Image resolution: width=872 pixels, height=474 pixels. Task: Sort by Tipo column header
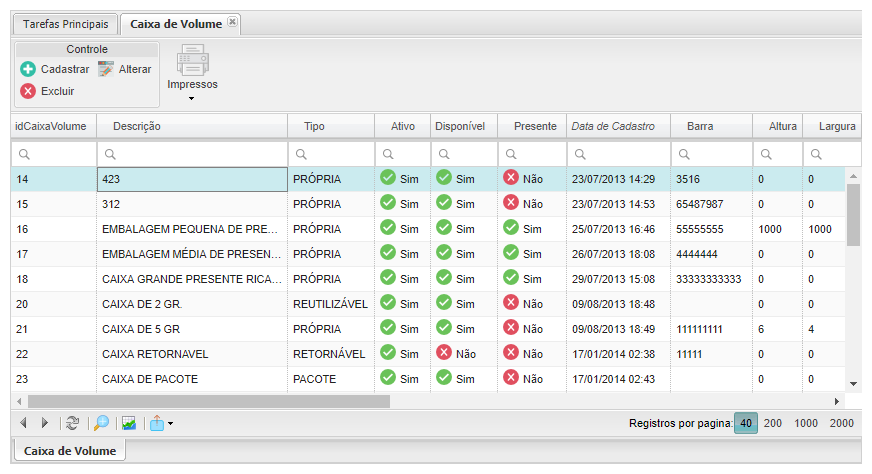(x=331, y=126)
